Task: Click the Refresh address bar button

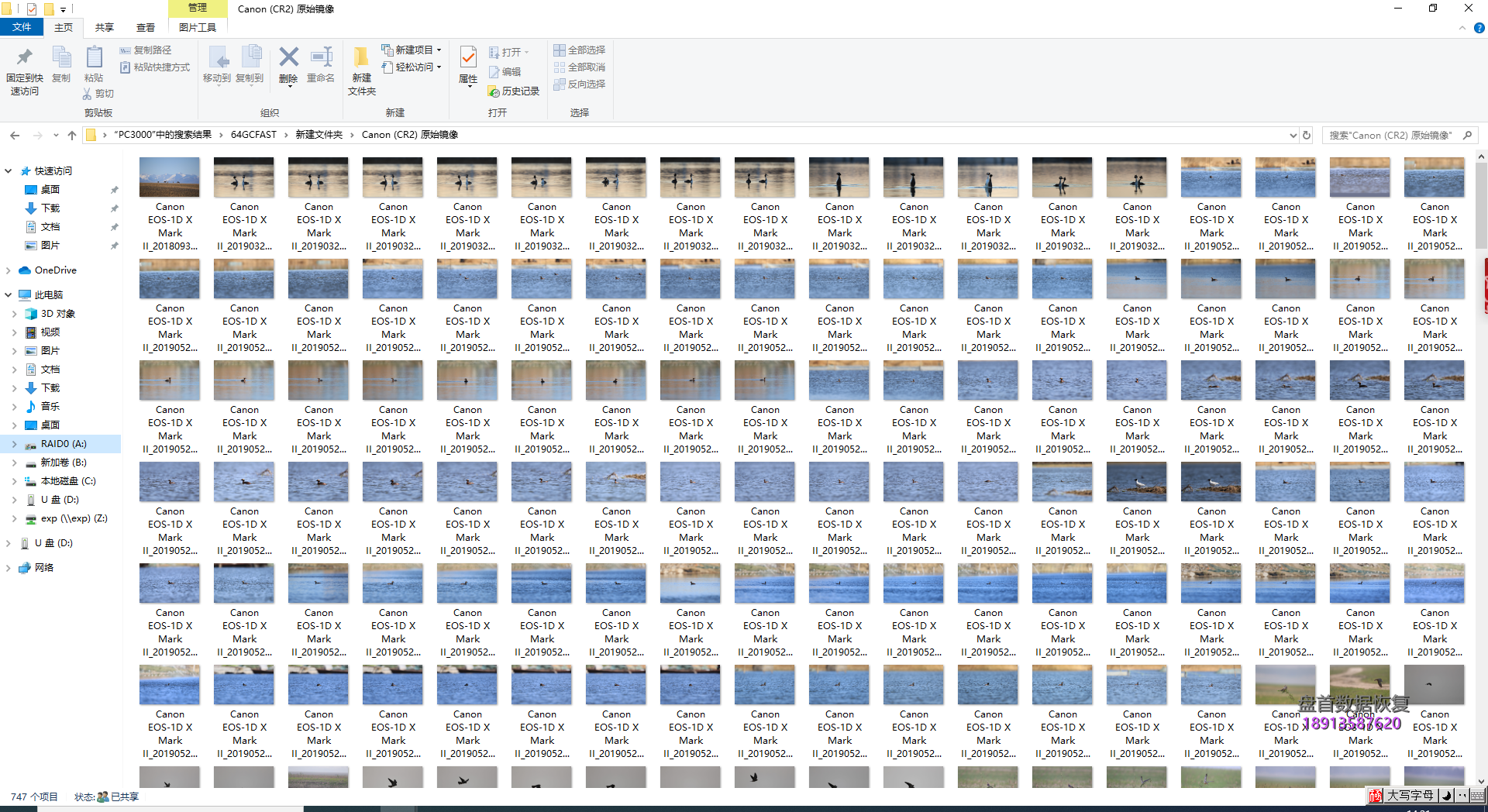Action: [x=1307, y=135]
